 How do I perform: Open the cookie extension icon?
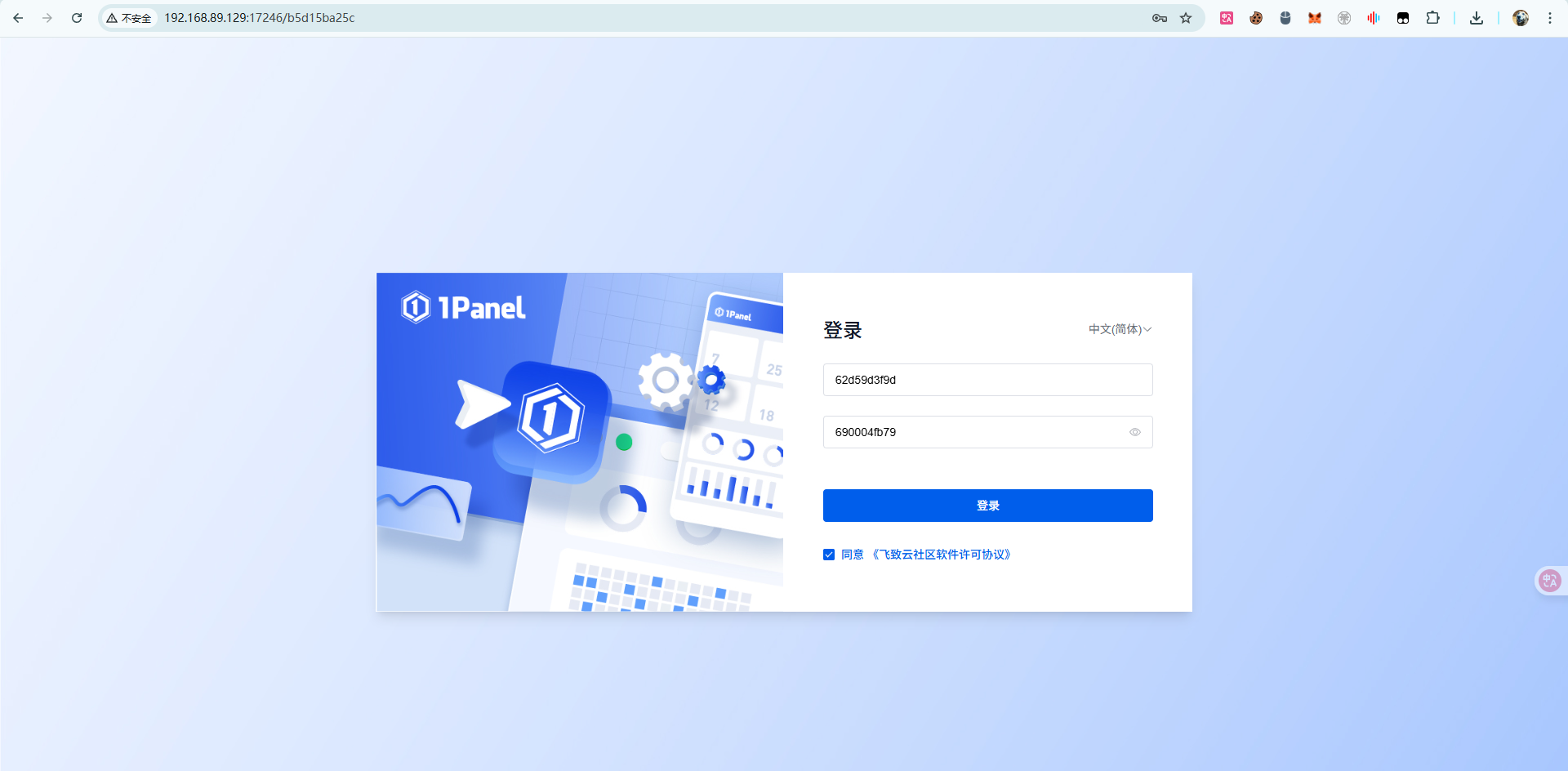pos(1256,18)
